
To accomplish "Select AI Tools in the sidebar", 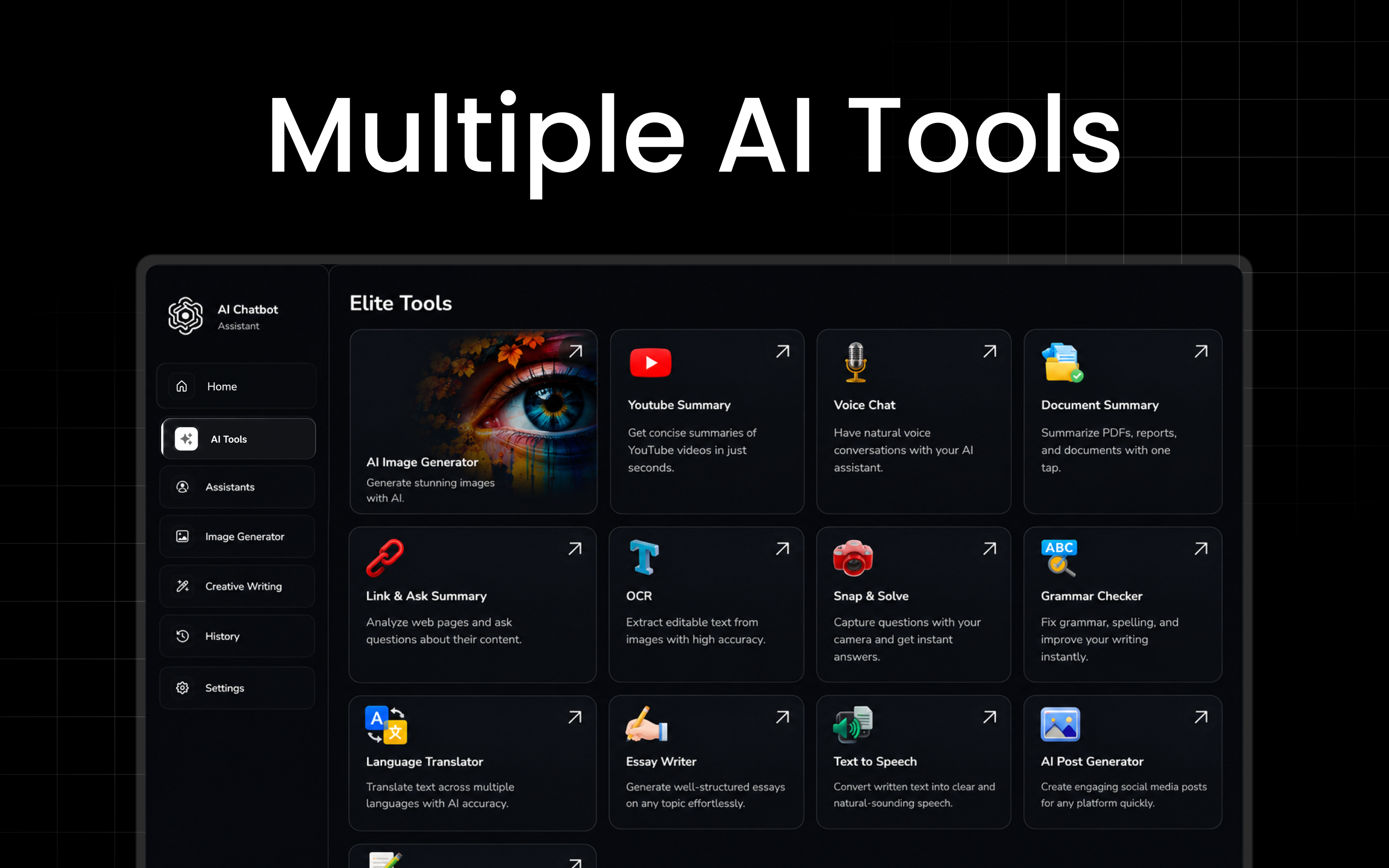I will point(238,439).
